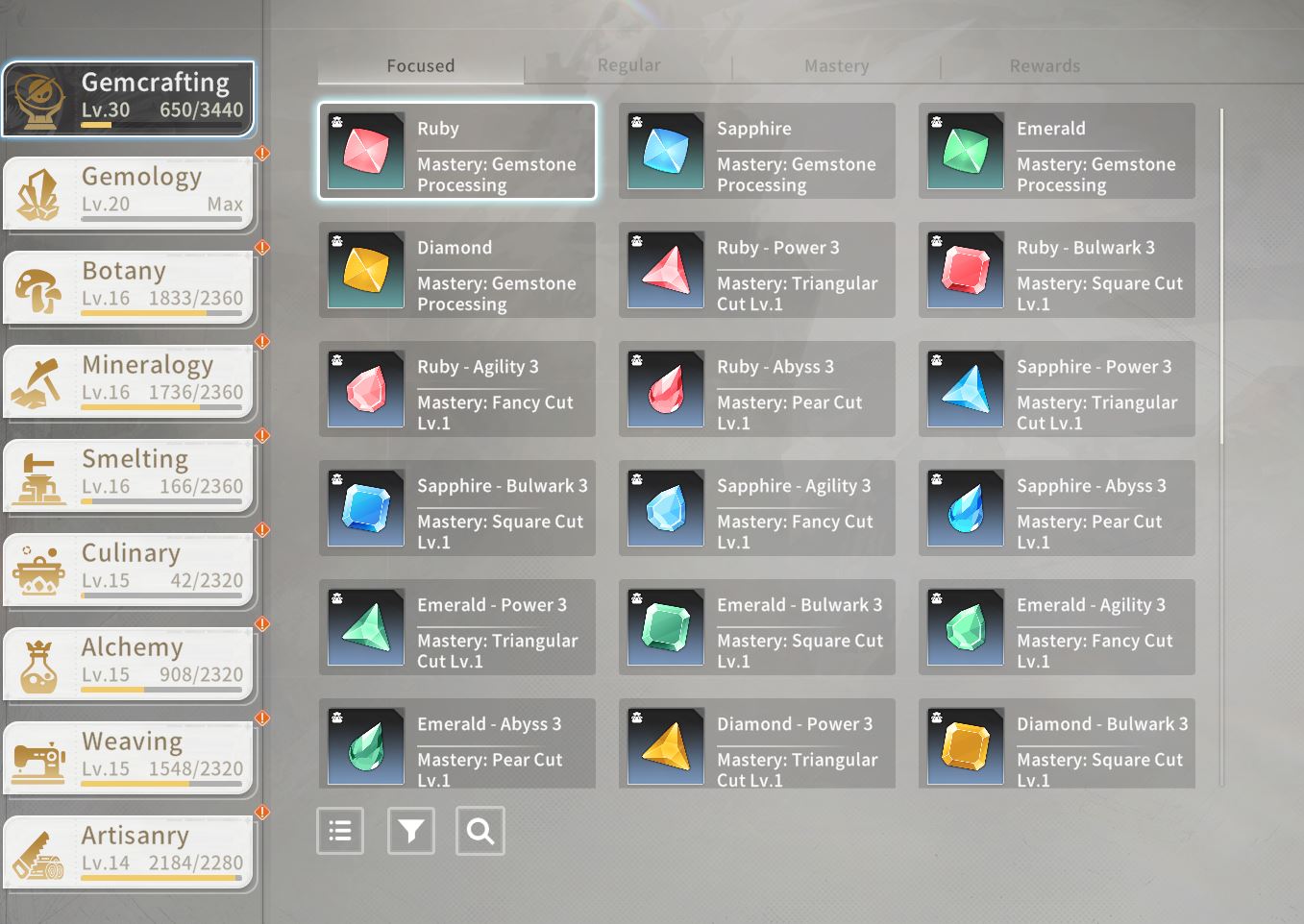The width and height of the screenshot is (1304, 924).
Task: Click the Culinary cooking pot icon
Action: coord(39,571)
